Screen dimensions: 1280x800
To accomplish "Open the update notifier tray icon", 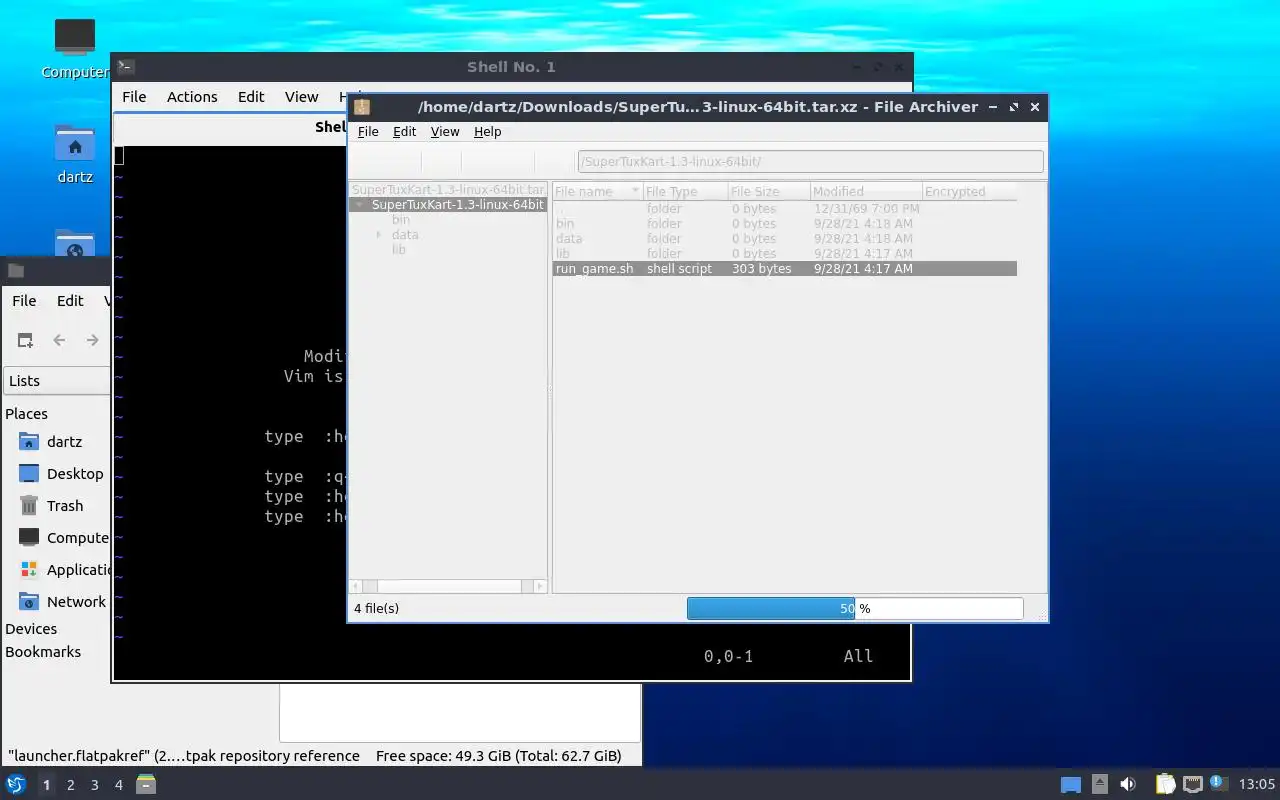I will [x=1217, y=783].
